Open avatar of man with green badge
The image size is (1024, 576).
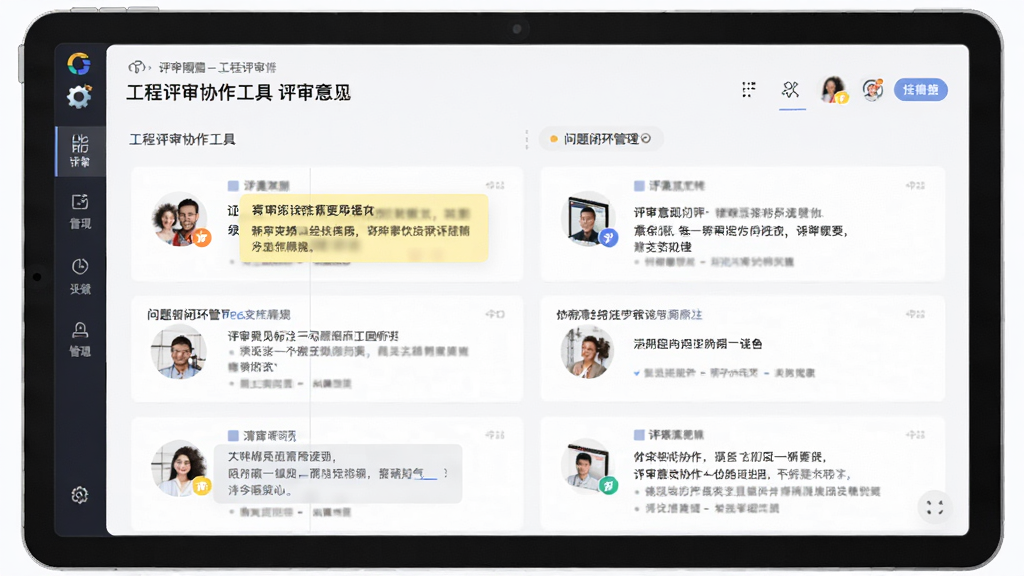pyautogui.click(x=586, y=467)
